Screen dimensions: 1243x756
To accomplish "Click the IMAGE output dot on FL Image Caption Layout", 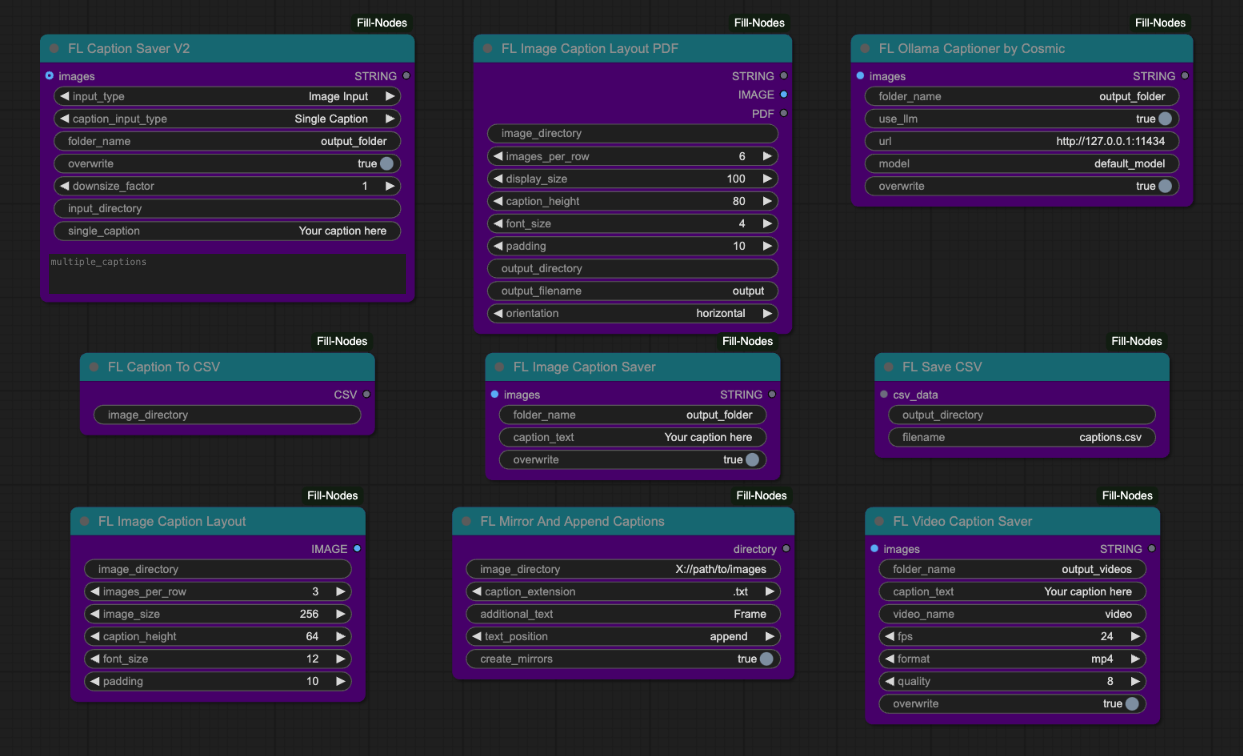I will [356, 548].
